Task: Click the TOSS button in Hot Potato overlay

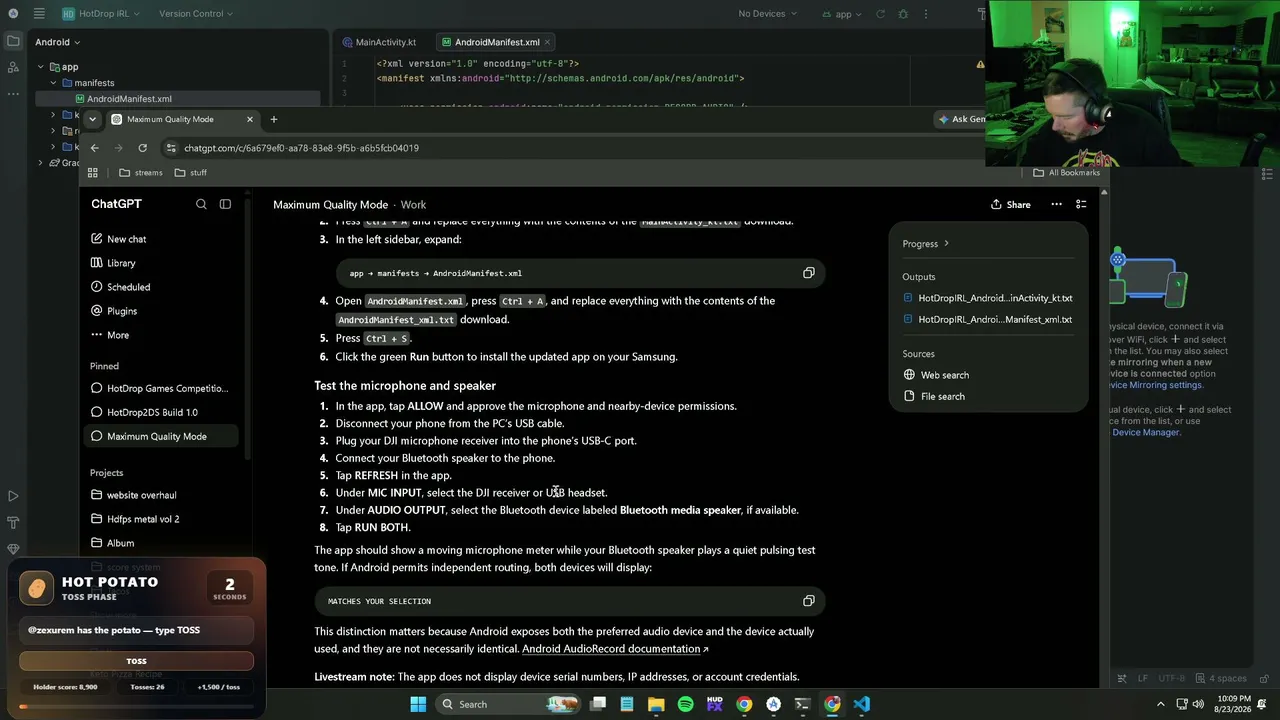Action: 136,661
